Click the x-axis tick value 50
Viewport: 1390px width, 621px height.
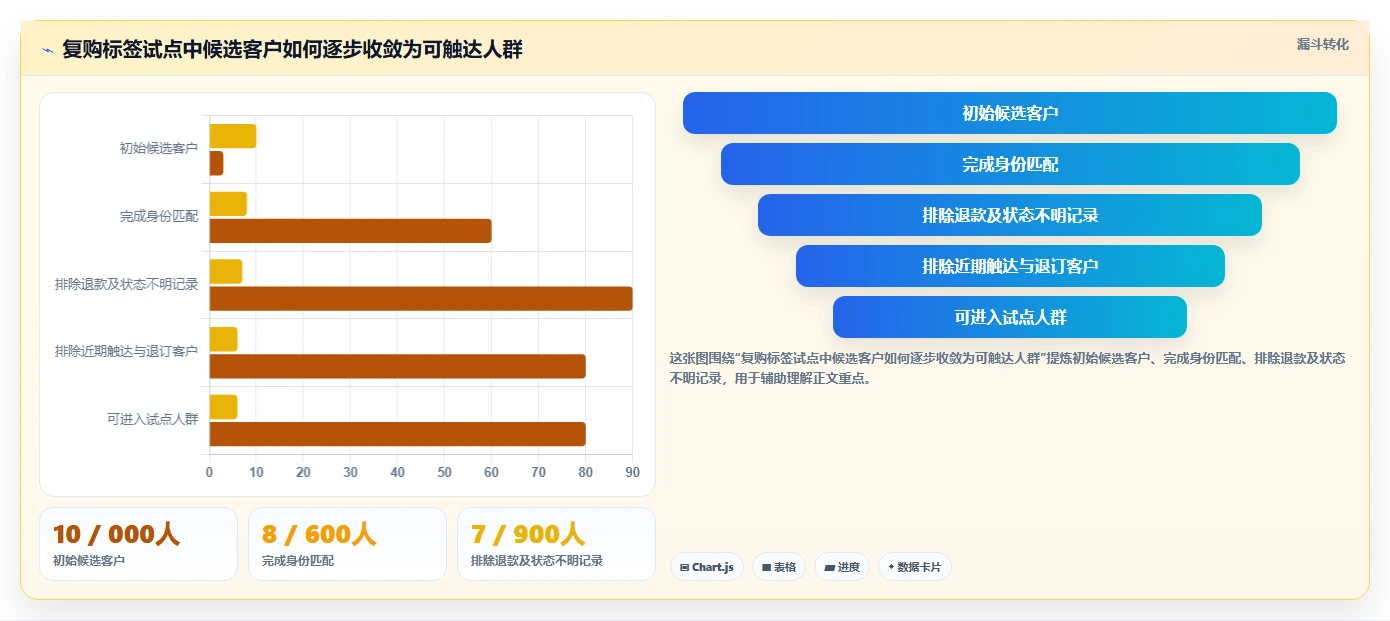click(x=444, y=472)
